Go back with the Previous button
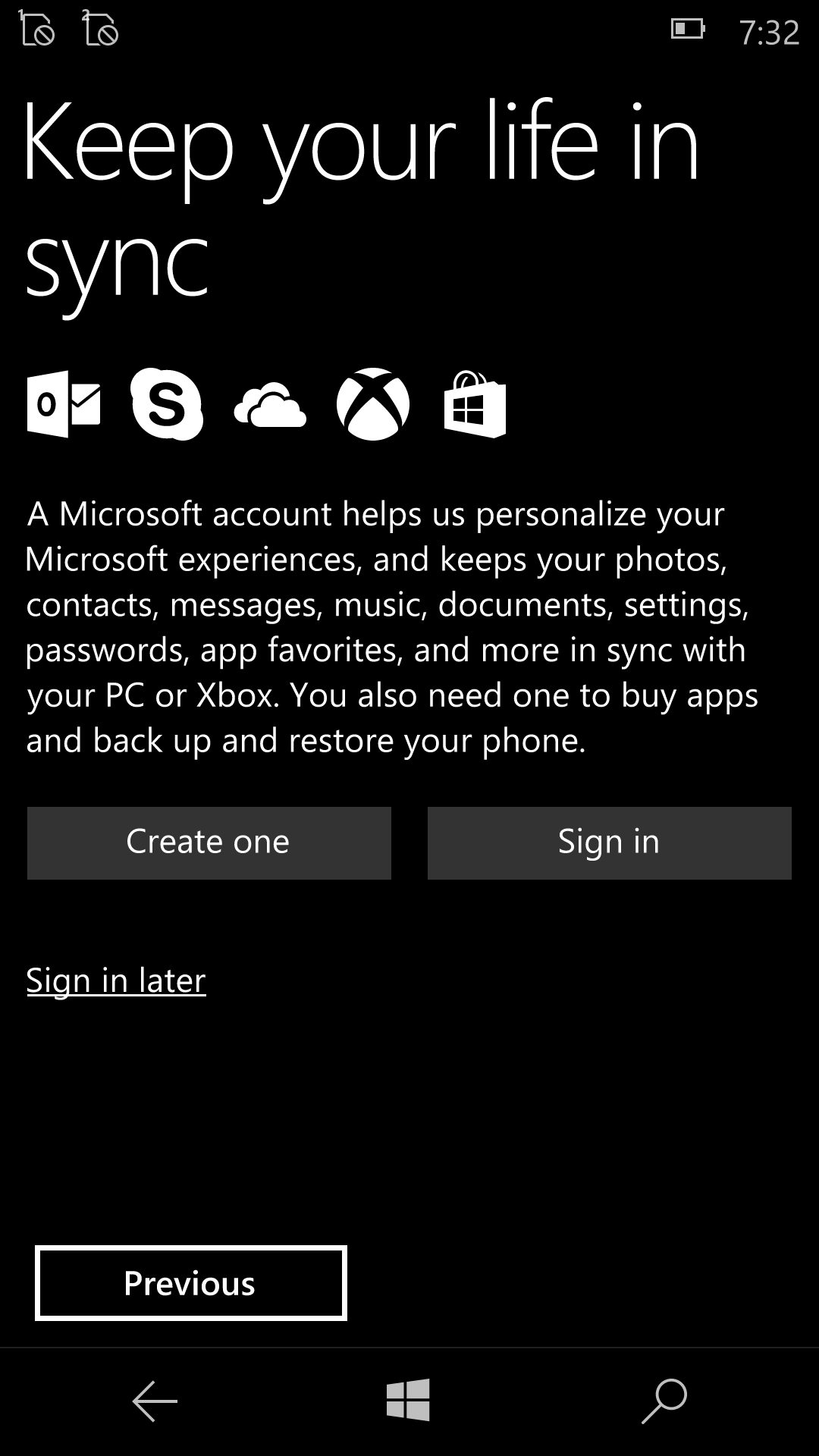The image size is (819, 1456). pos(191,1283)
